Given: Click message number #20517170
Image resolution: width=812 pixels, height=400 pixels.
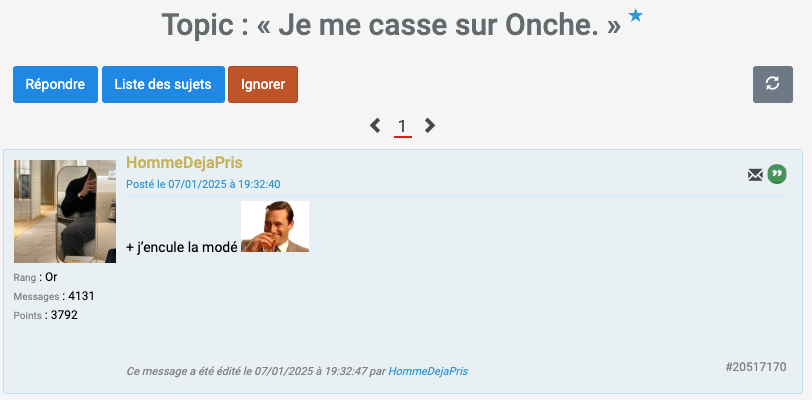Looking at the screenshot, I should click(x=755, y=367).
